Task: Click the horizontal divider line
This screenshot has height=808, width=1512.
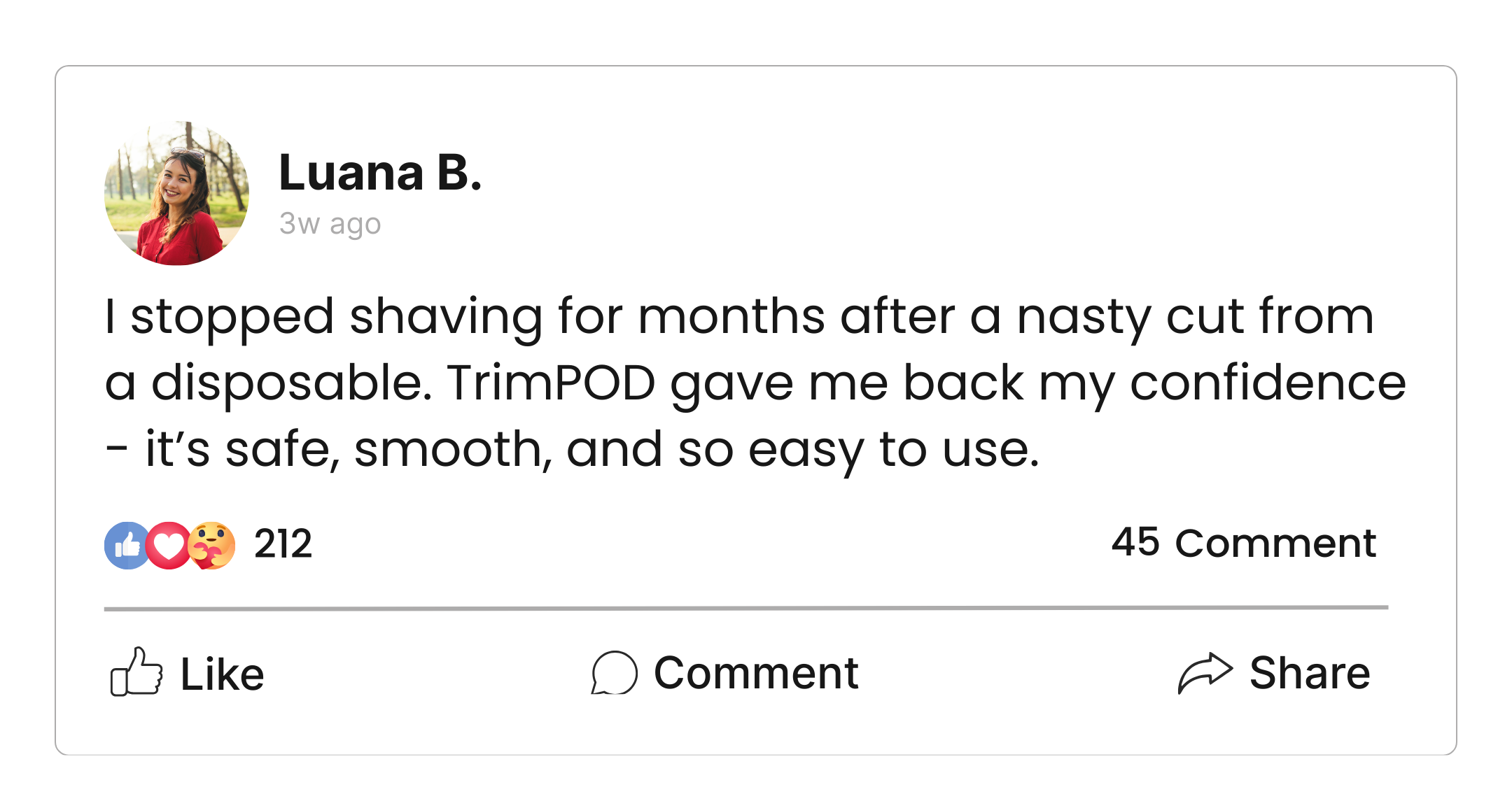Action: [745, 608]
